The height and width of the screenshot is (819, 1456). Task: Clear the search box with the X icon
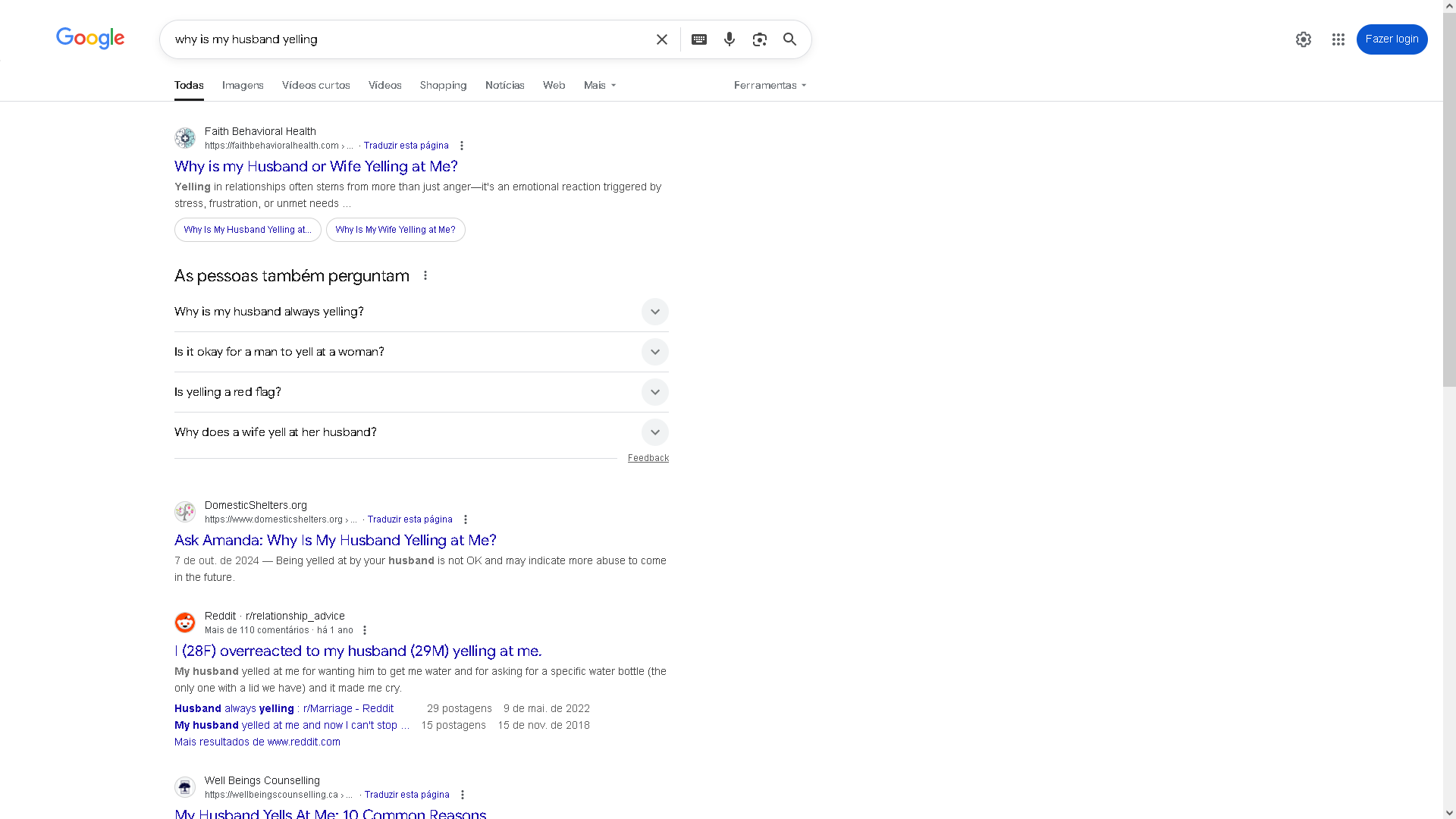pyautogui.click(x=662, y=39)
